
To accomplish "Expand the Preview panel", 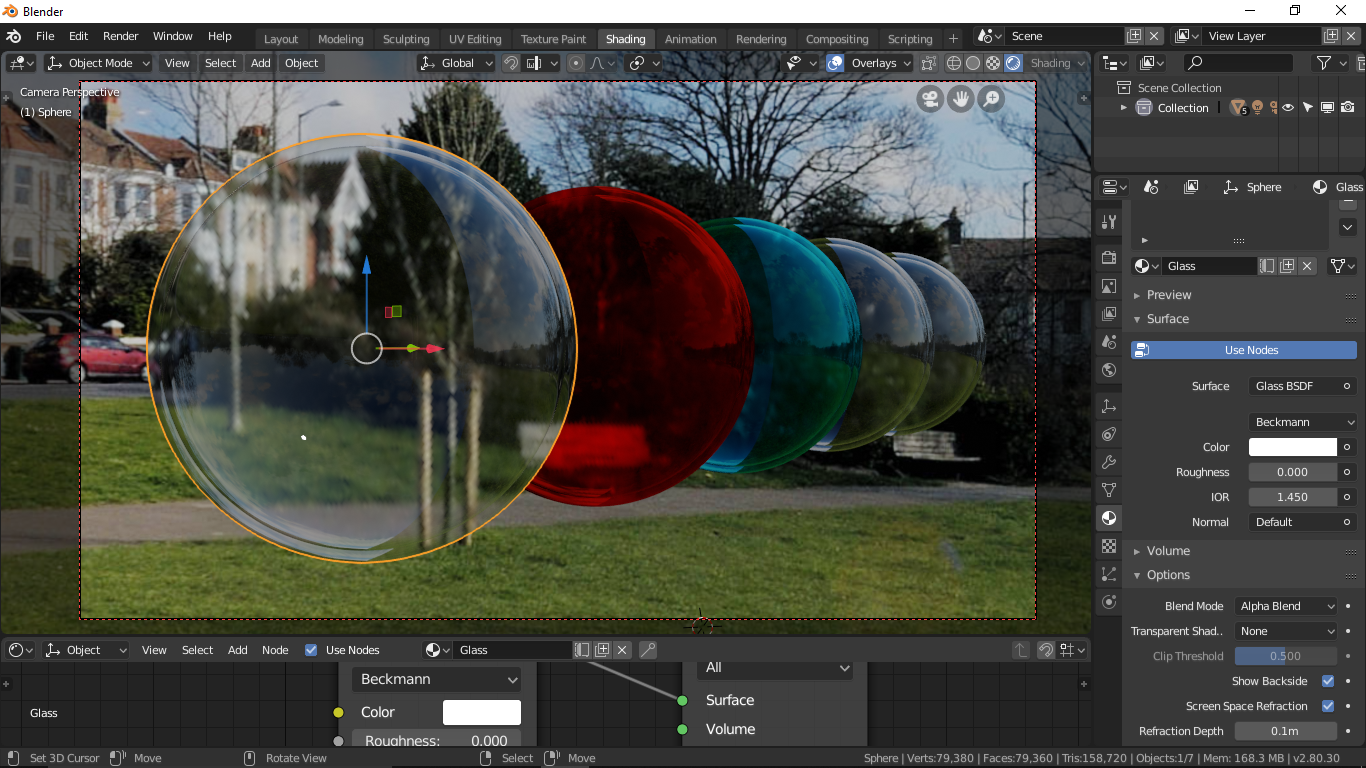I will (x=1169, y=295).
